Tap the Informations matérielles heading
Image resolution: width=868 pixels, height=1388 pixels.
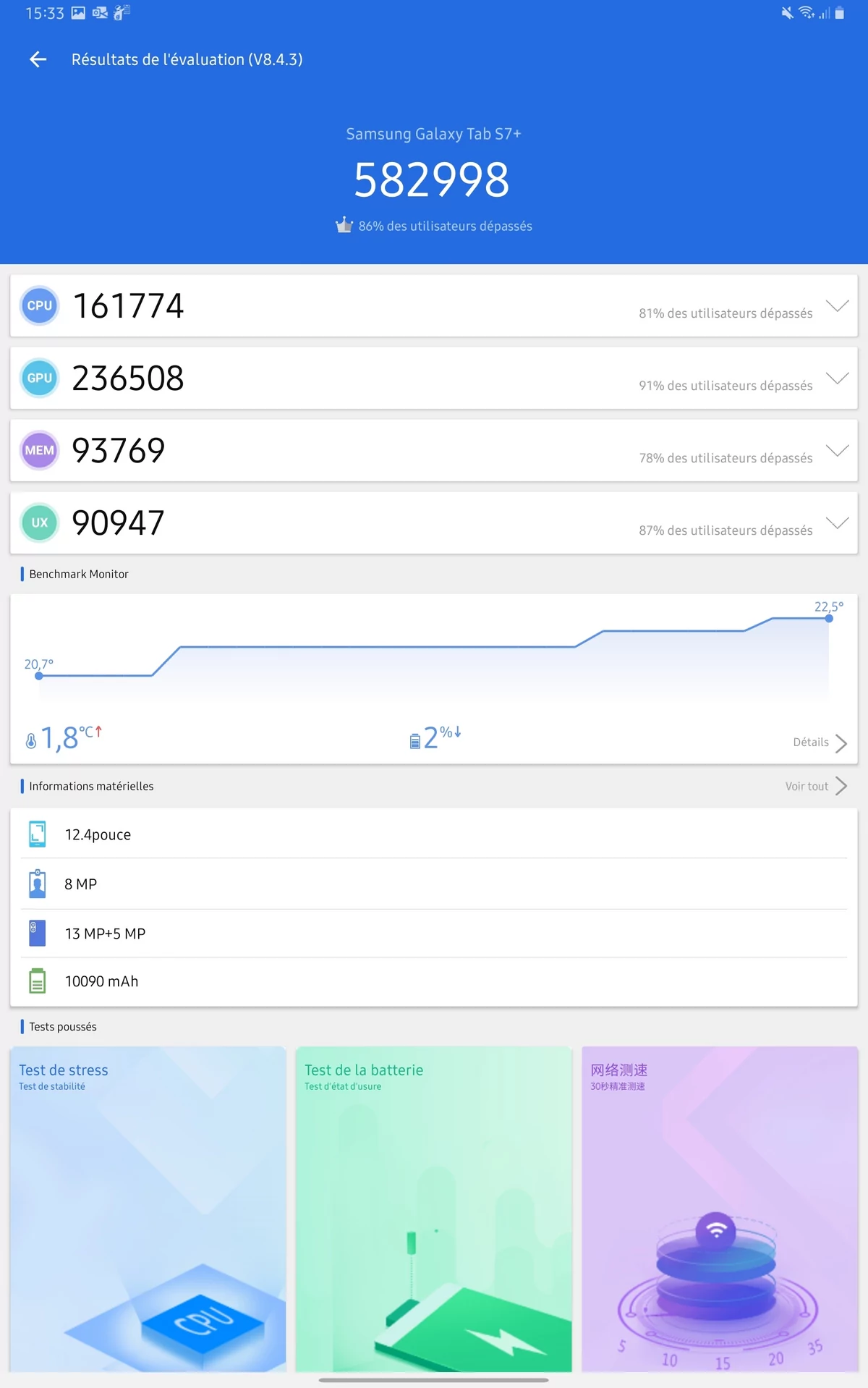pyautogui.click(x=91, y=786)
